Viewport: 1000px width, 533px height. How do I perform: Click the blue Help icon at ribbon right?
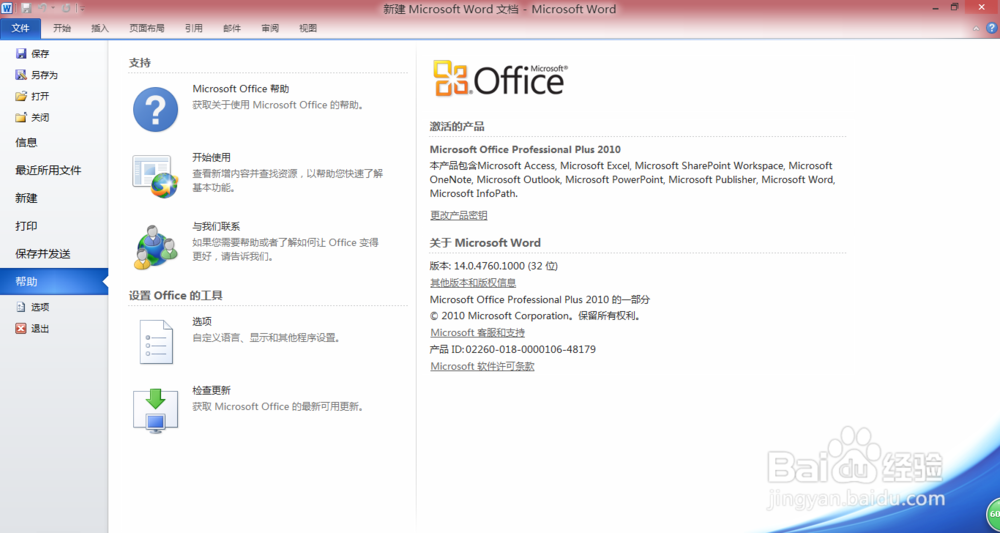tap(992, 28)
